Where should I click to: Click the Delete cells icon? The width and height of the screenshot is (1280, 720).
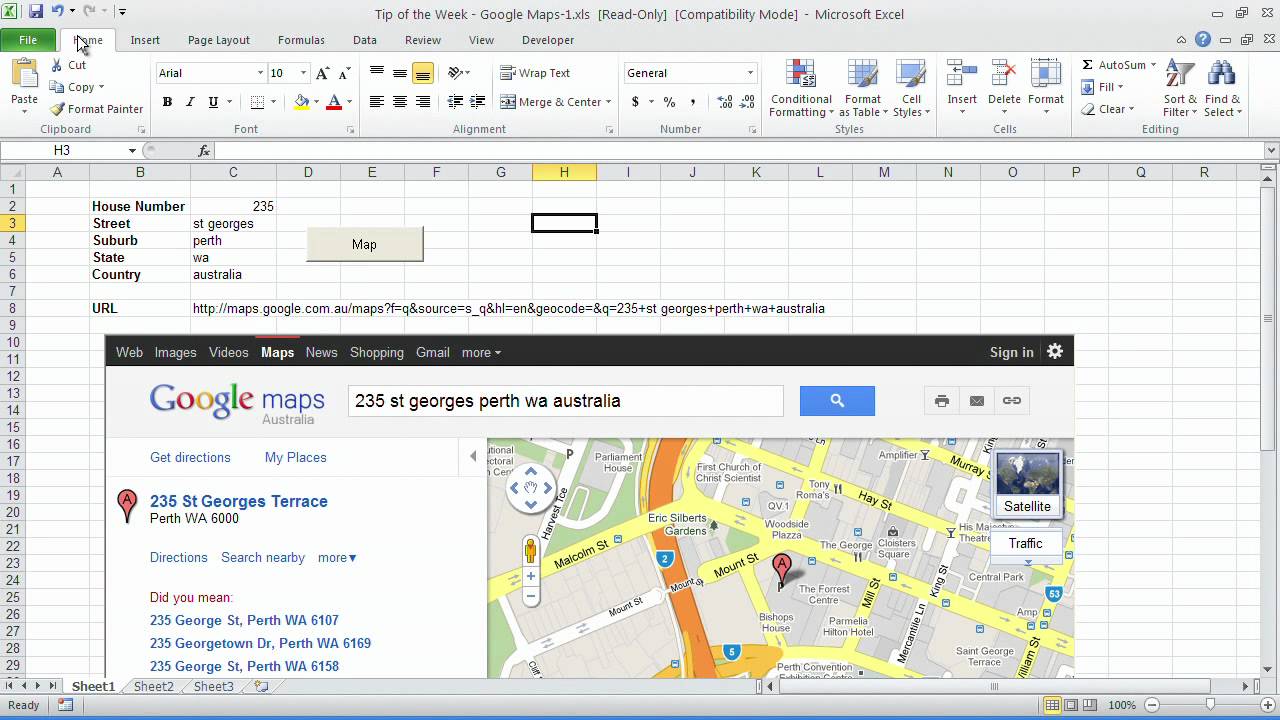[1003, 75]
